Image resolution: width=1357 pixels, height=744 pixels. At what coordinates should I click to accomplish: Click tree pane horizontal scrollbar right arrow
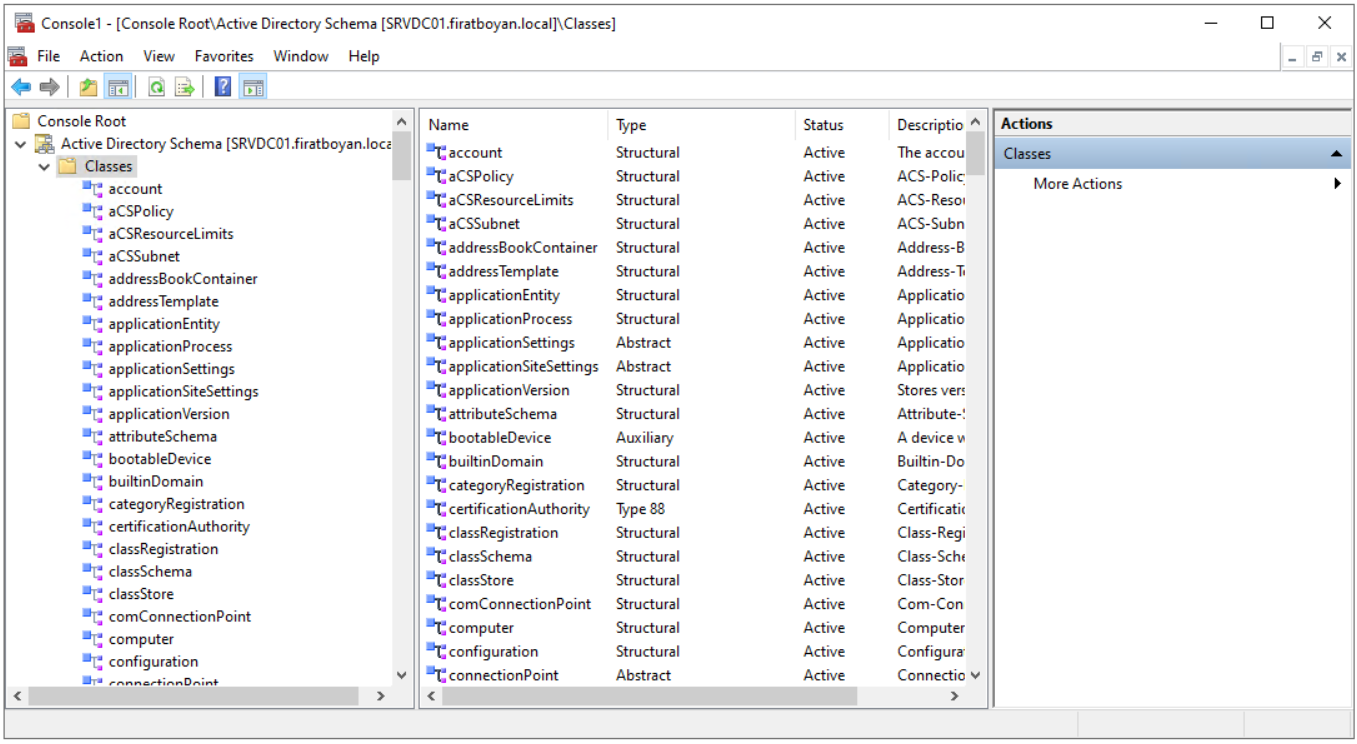click(380, 696)
